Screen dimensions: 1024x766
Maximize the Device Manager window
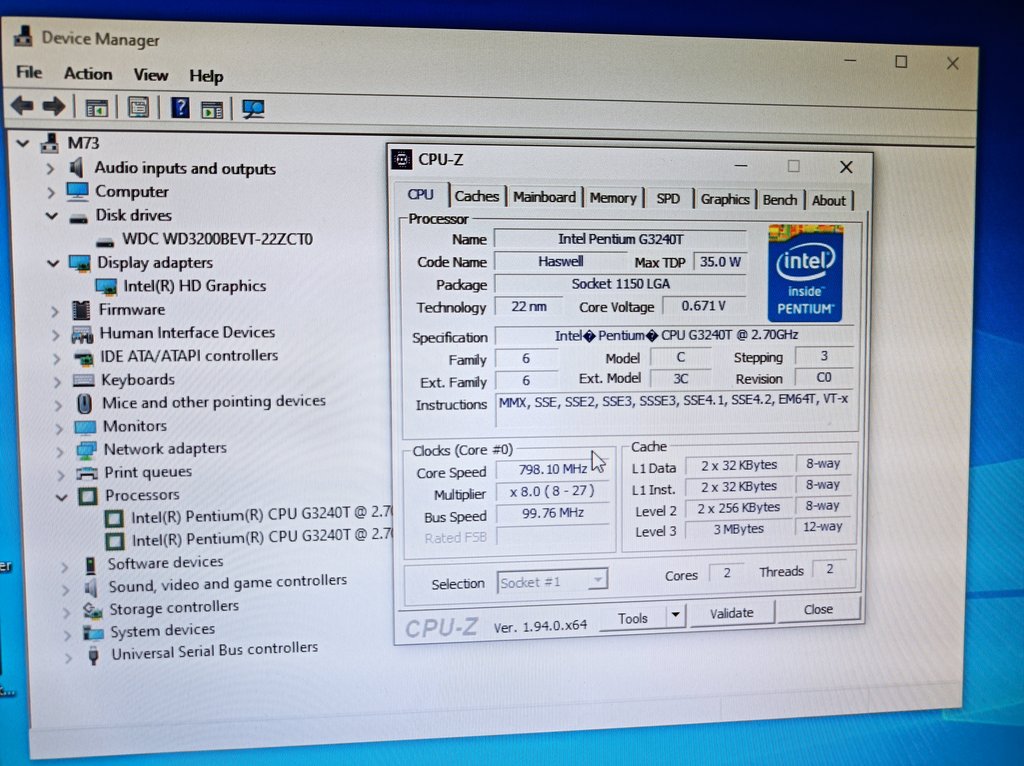coord(901,61)
